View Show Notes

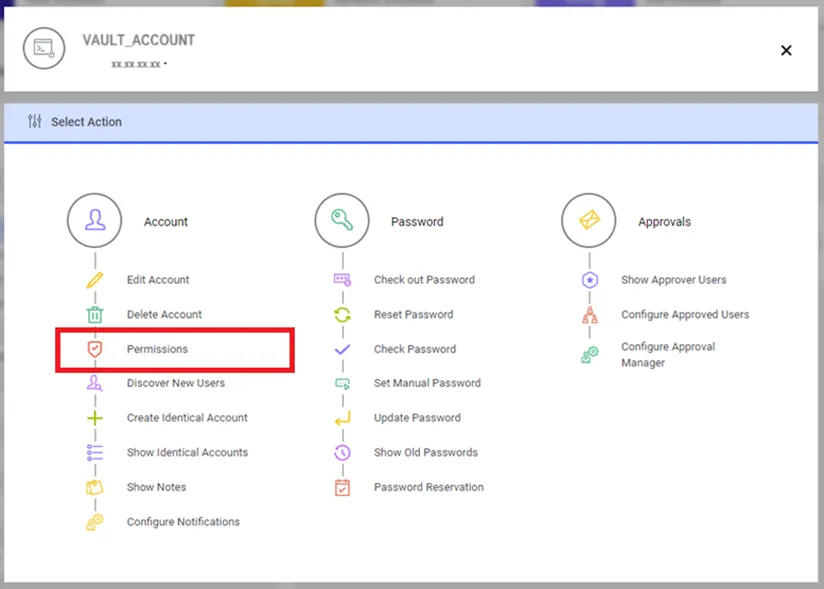click(x=157, y=488)
